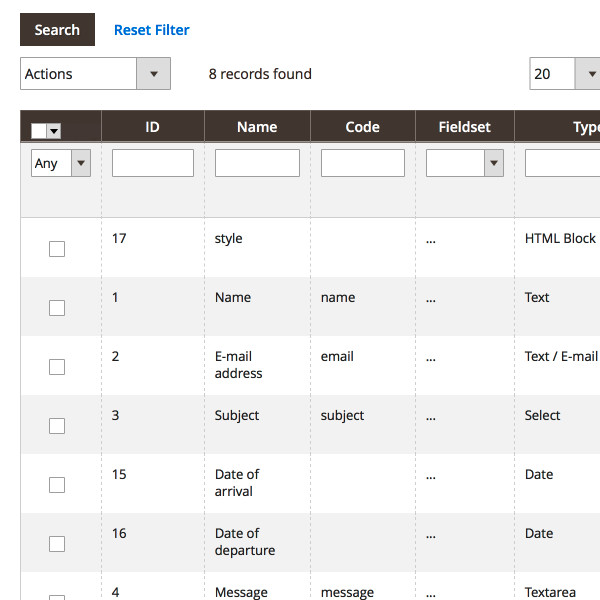Click the ID cell showing 15
The height and width of the screenshot is (600, 600).
[119, 474]
